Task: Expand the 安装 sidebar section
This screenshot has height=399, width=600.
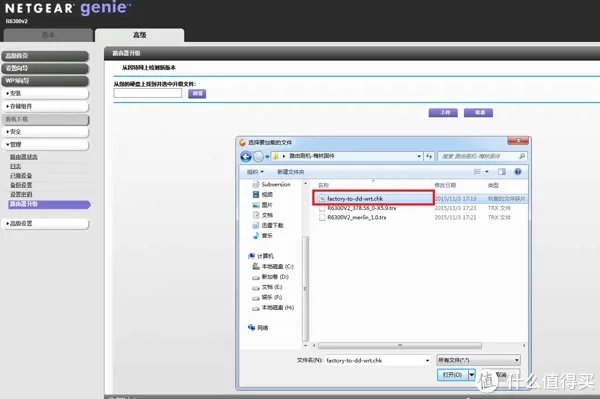Action: tap(45, 93)
